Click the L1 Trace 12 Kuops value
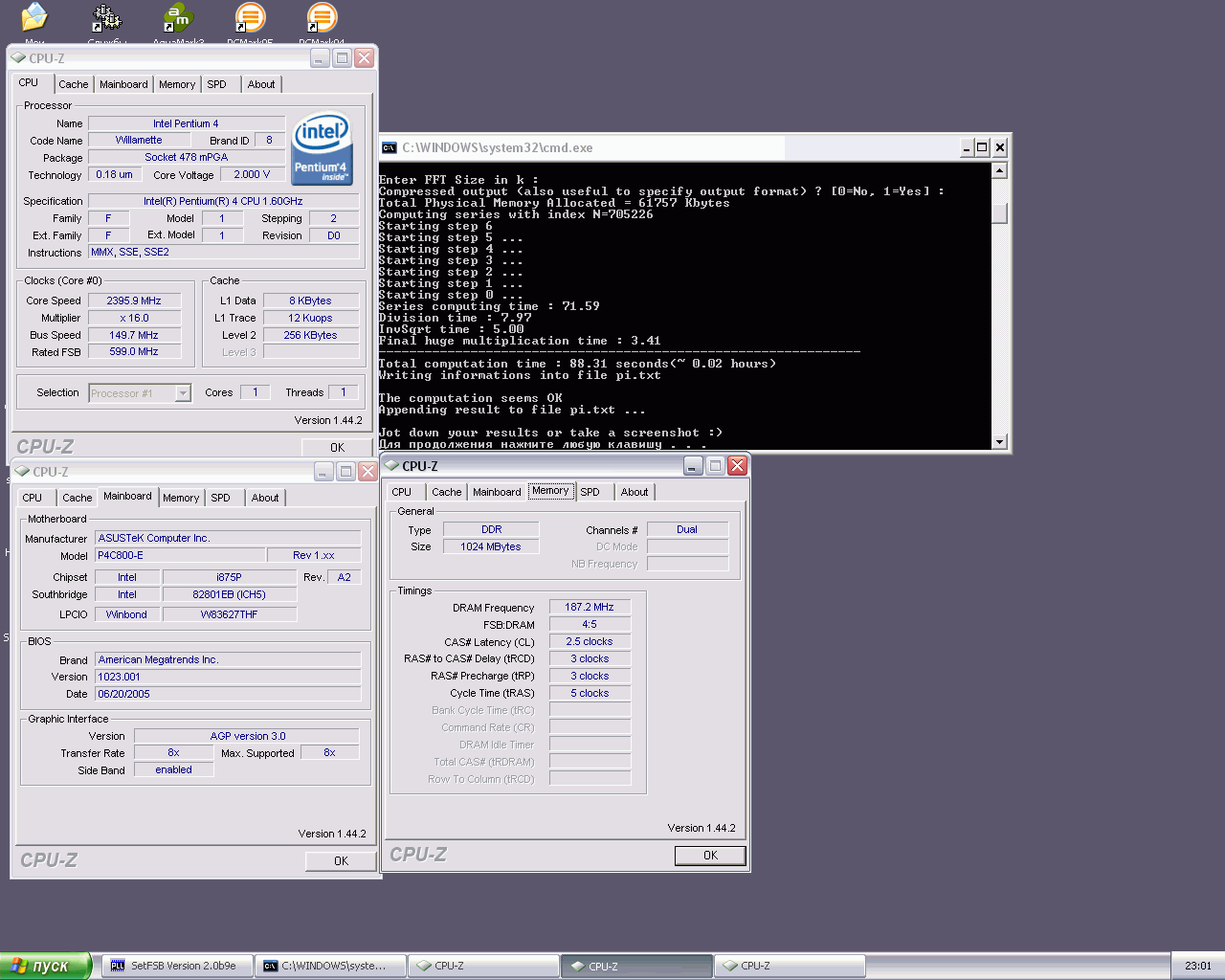Image resolution: width=1225 pixels, height=980 pixels. tap(311, 318)
